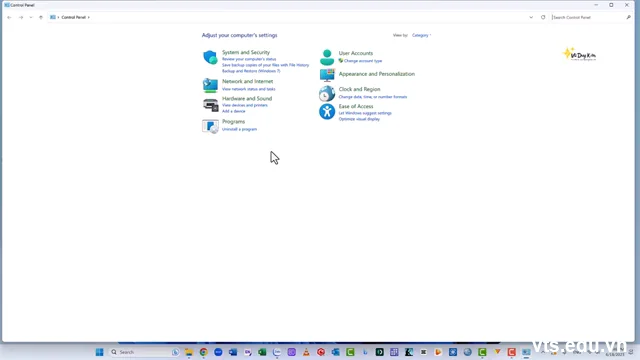Open User Accounts category heading
640x360 pixels.
pyautogui.click(x=356, y=53)
